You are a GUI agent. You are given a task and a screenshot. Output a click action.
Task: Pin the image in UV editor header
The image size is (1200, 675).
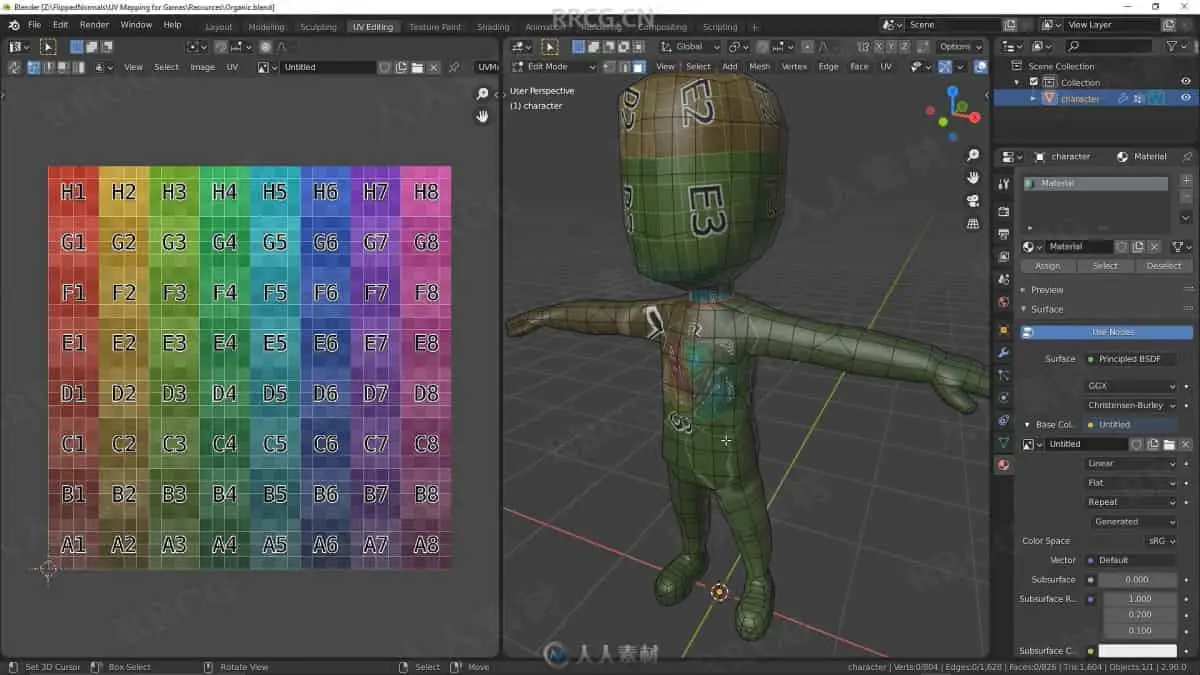[454, 67]
